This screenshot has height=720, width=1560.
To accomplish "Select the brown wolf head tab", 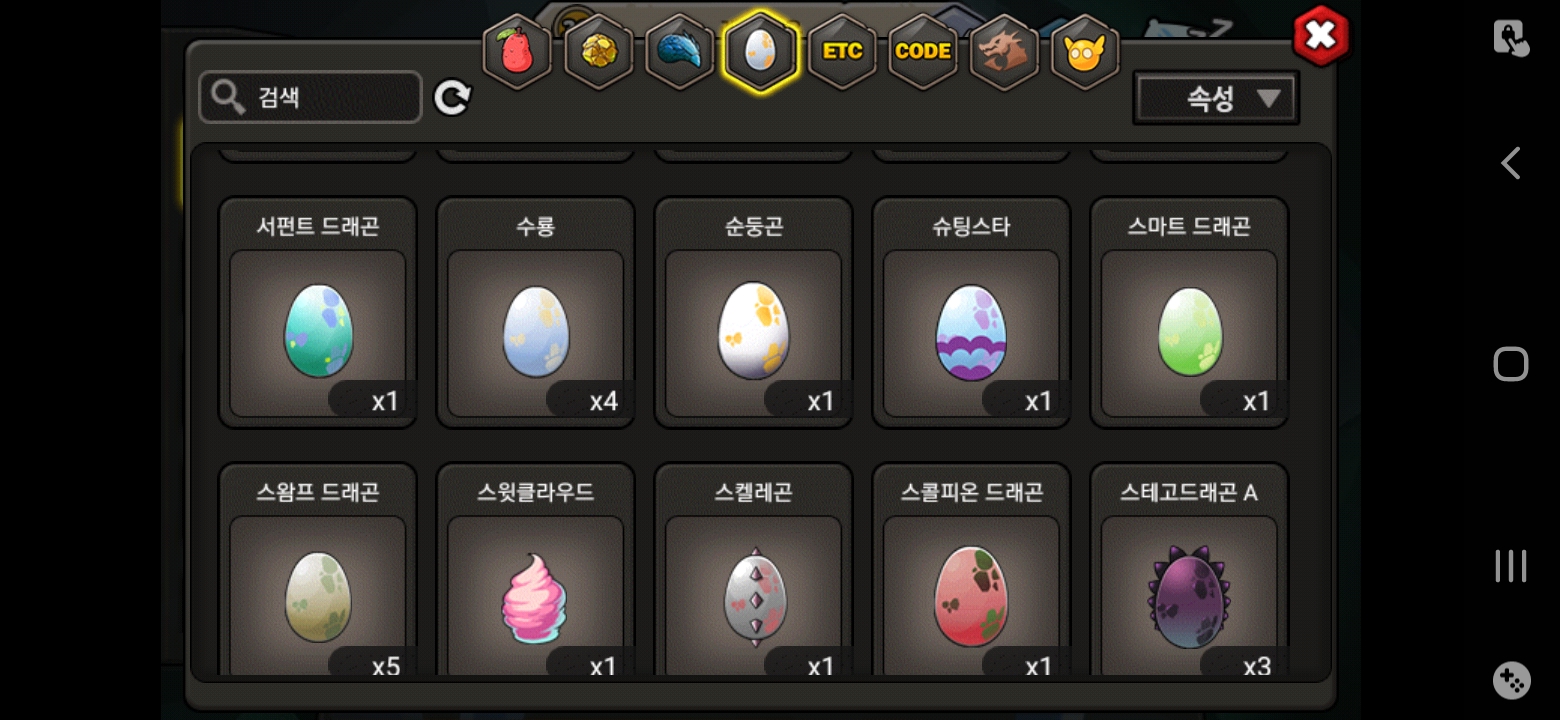I will 1004,51.
